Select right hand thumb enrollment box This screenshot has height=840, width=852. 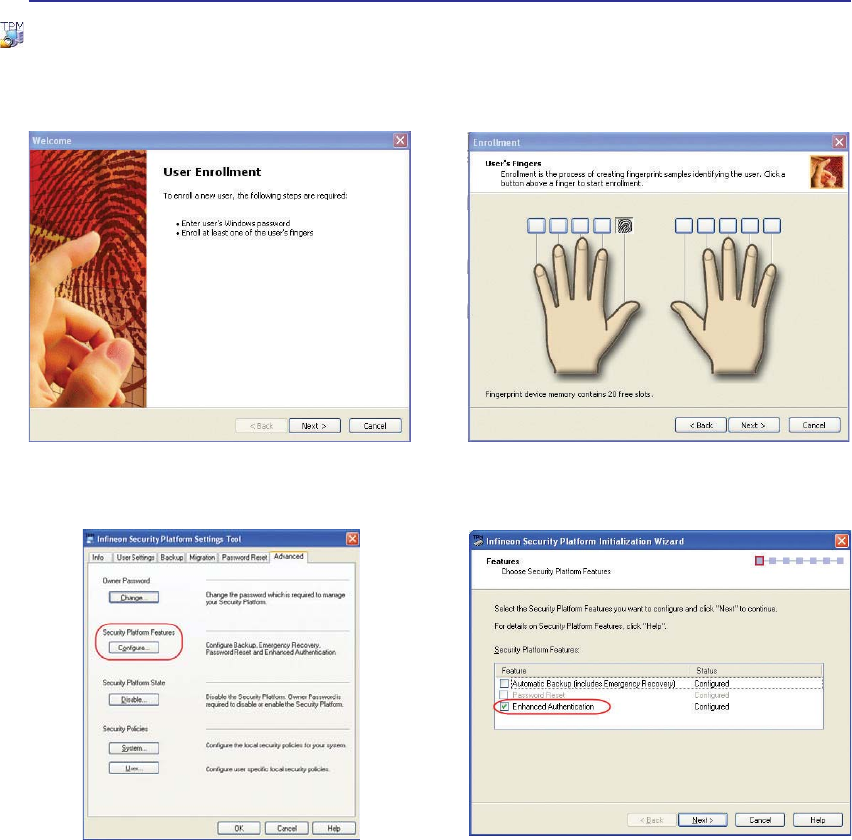click(x=684, y=225)
